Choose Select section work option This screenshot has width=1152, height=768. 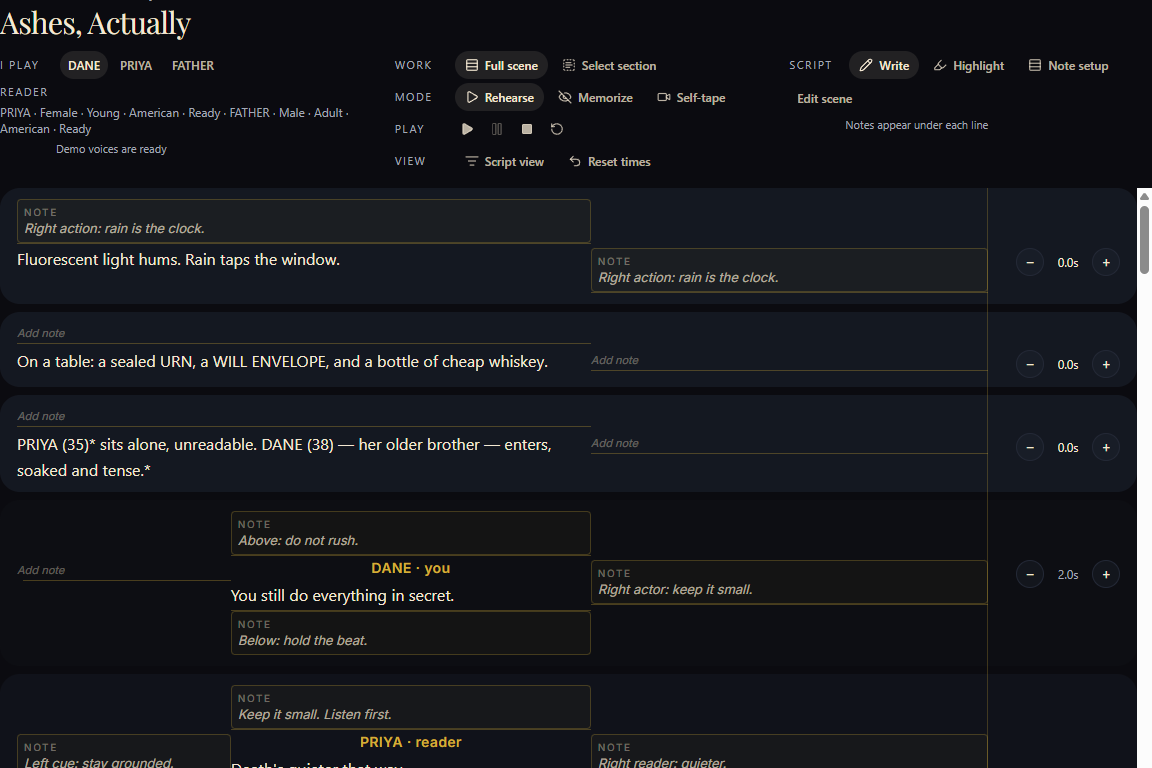click(610, 65)
